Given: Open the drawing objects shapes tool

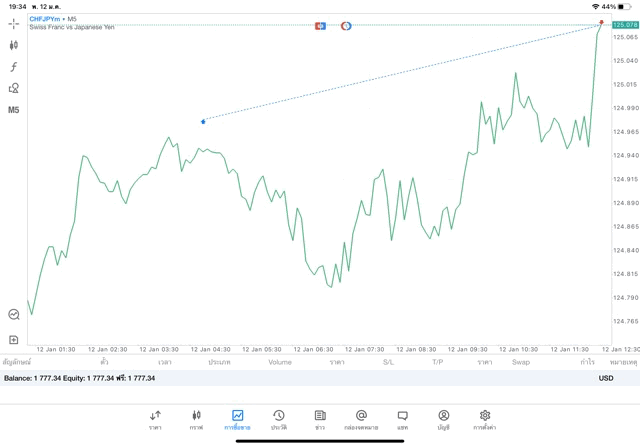Looking at the screenshot, I should click(x=14, y=88).
